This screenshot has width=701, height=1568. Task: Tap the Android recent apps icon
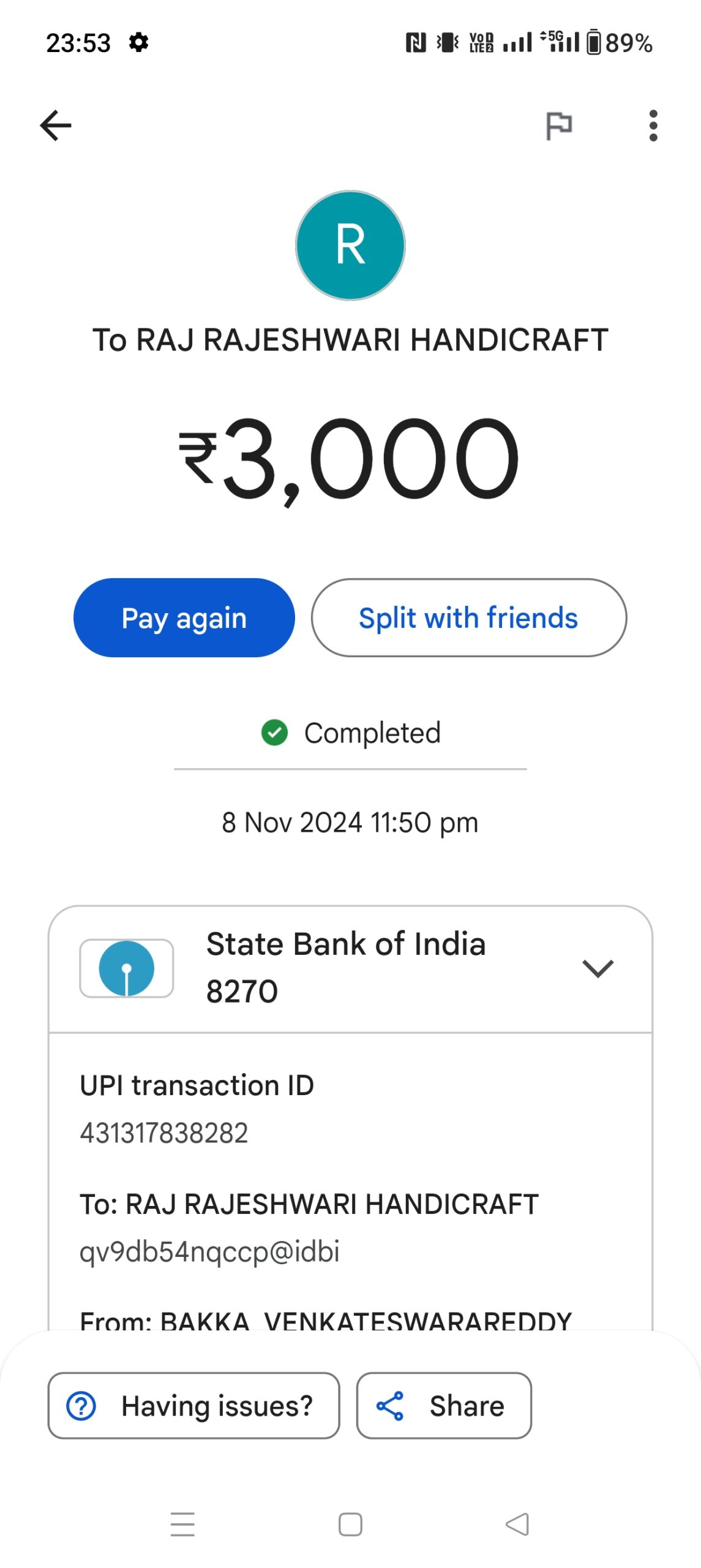182,1525
